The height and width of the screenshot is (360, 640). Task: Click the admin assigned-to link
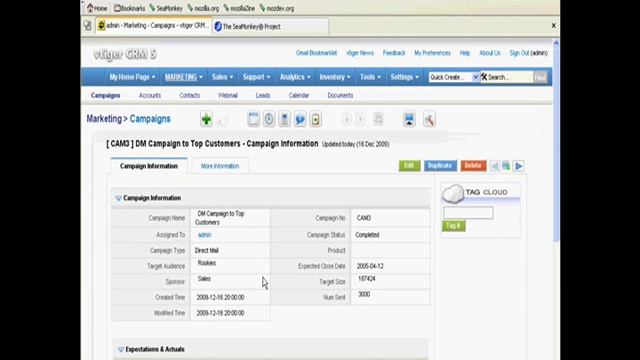[204, 235]
